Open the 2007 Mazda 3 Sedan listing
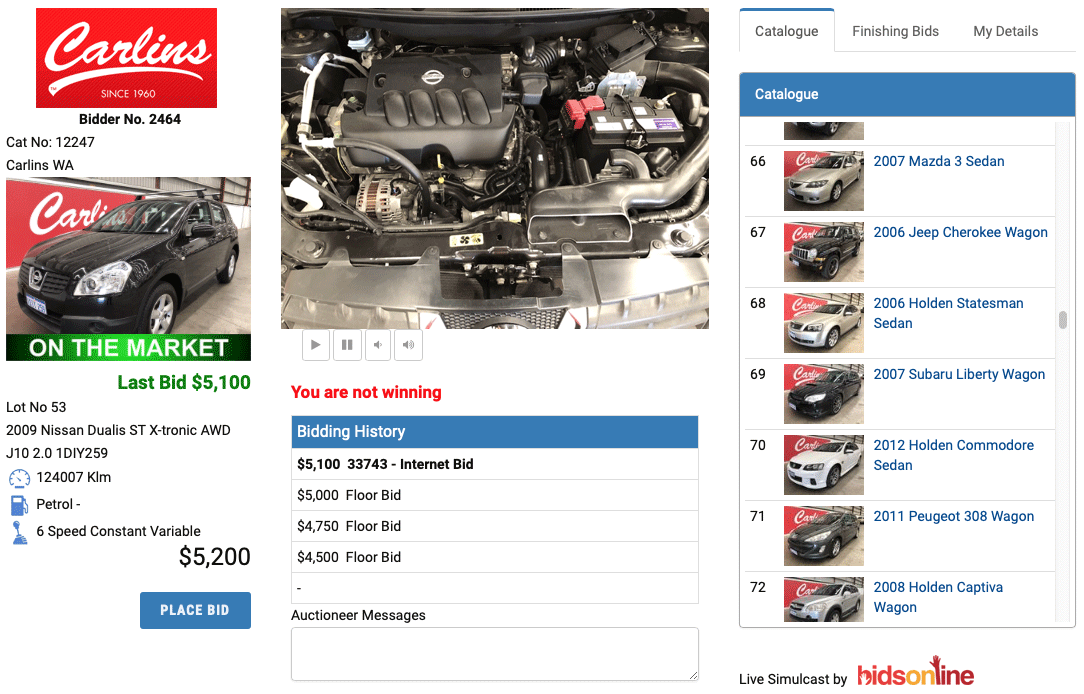Screen dimensions: 1084x694 pyautogui.click(x=938, y=161)
